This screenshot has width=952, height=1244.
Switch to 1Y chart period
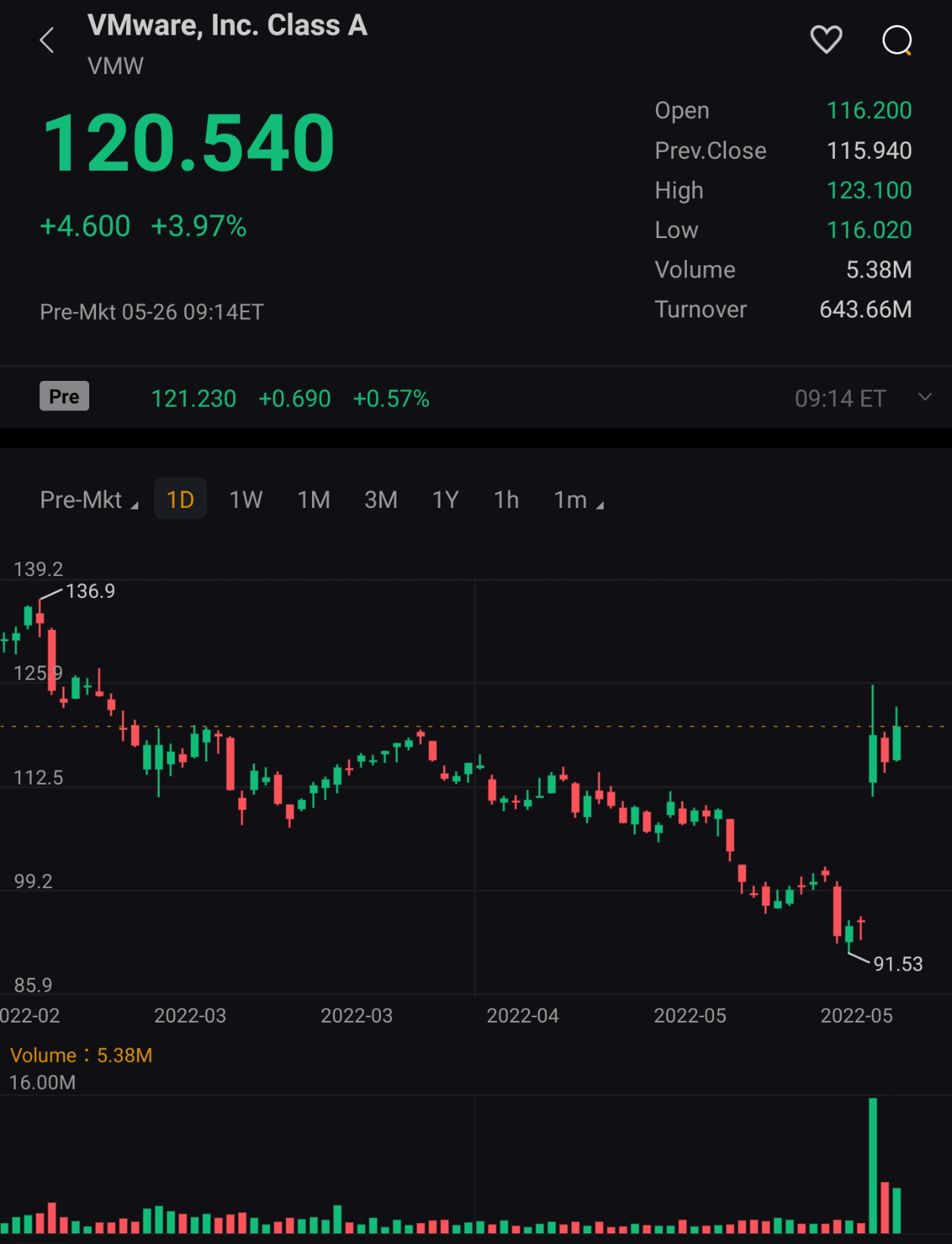(446, 500)
